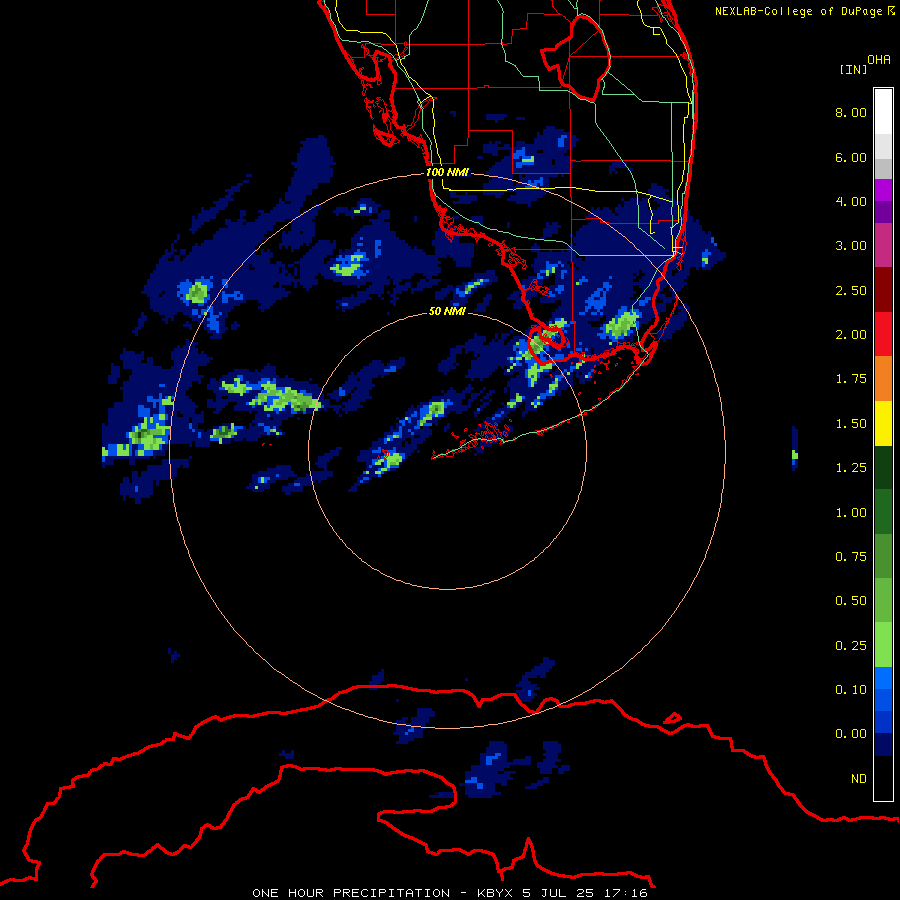The width and height of the screenshot is (900, 900).
Task: Click the 0.00 legend value
Action: (x=851, y=734)
